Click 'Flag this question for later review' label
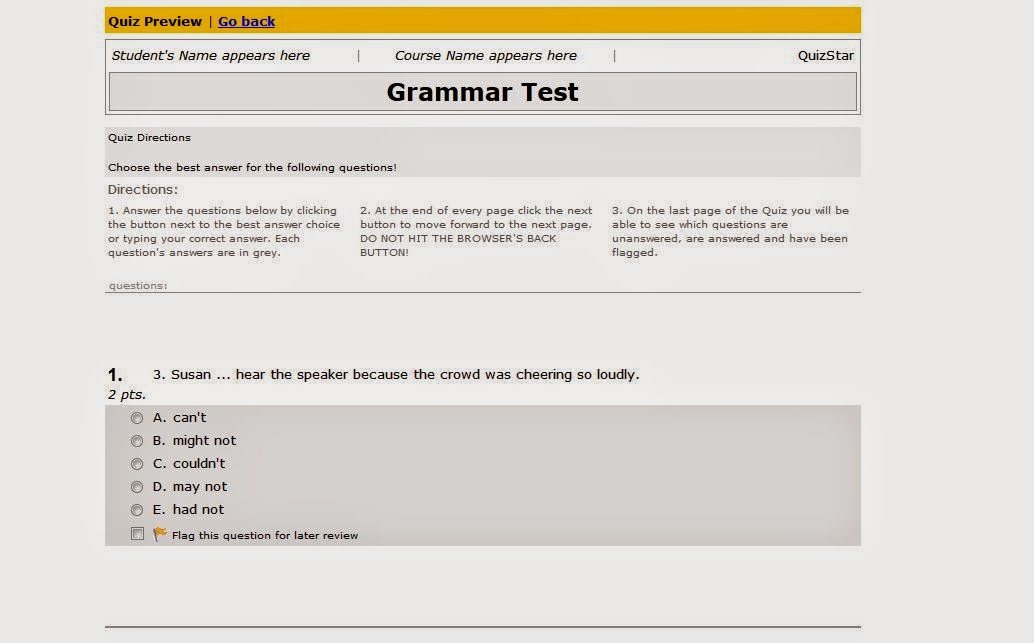 (x=264, y=536)
